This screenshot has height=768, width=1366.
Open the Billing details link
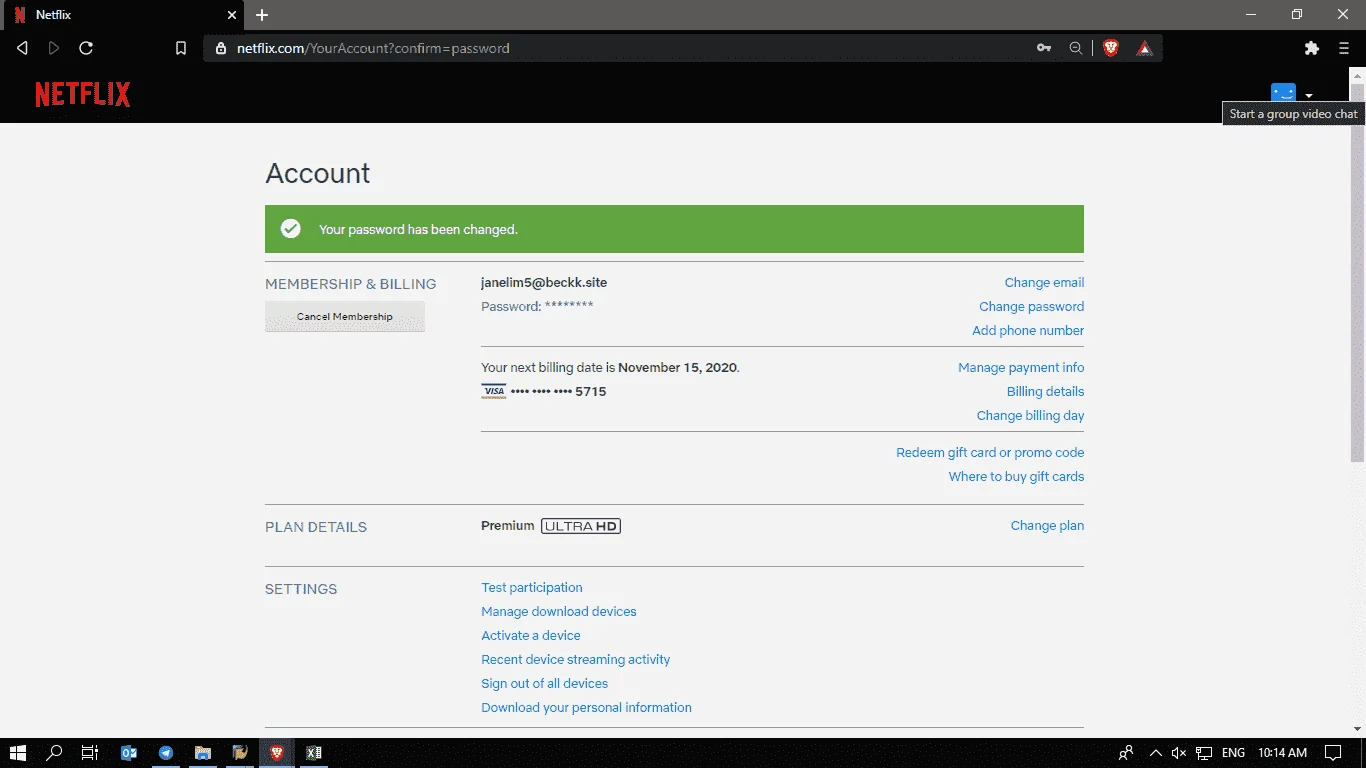pos(1045,392)
